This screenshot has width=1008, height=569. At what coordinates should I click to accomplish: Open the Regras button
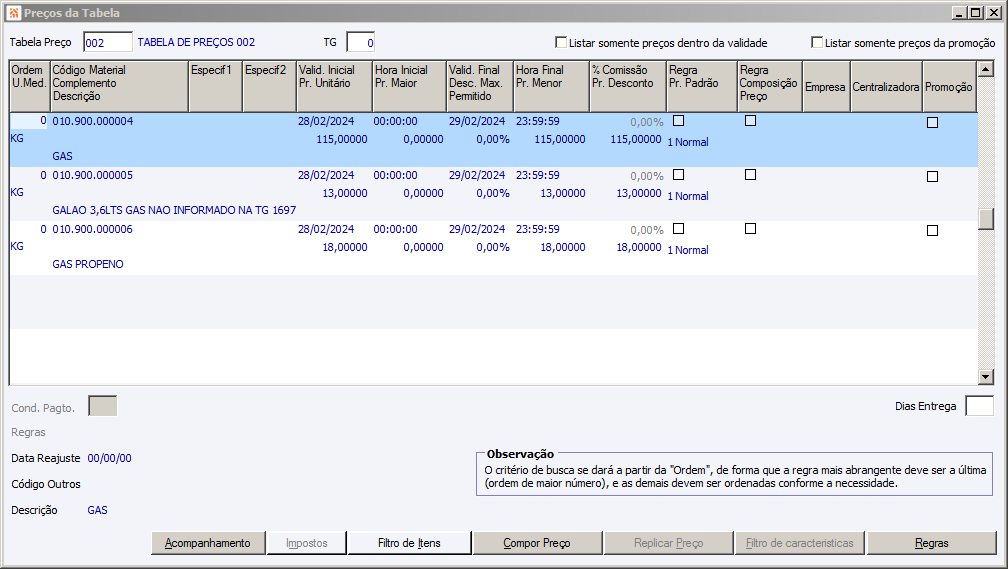[x=931, y=543]
